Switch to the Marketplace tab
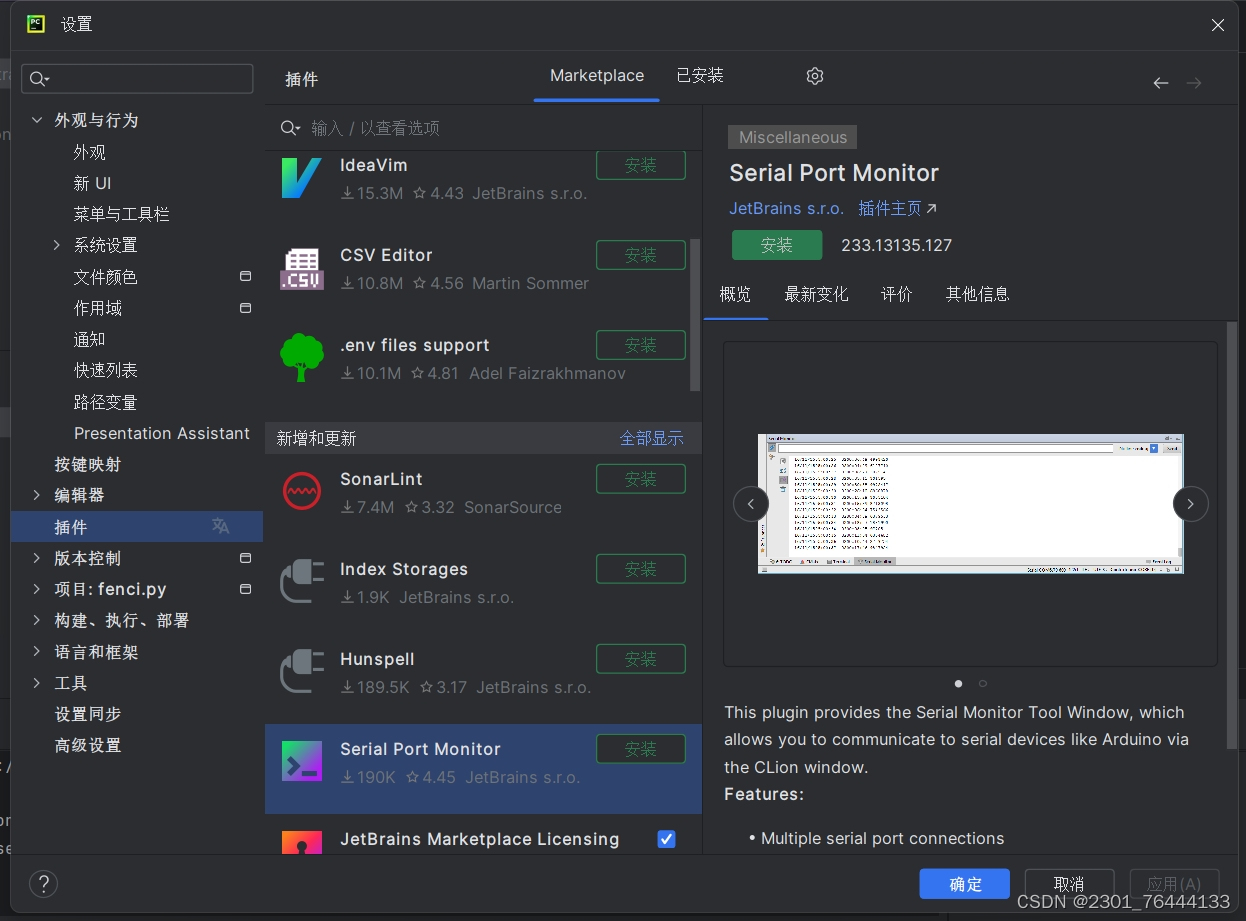Viewport: 1246px width, 921px height. 597,76
